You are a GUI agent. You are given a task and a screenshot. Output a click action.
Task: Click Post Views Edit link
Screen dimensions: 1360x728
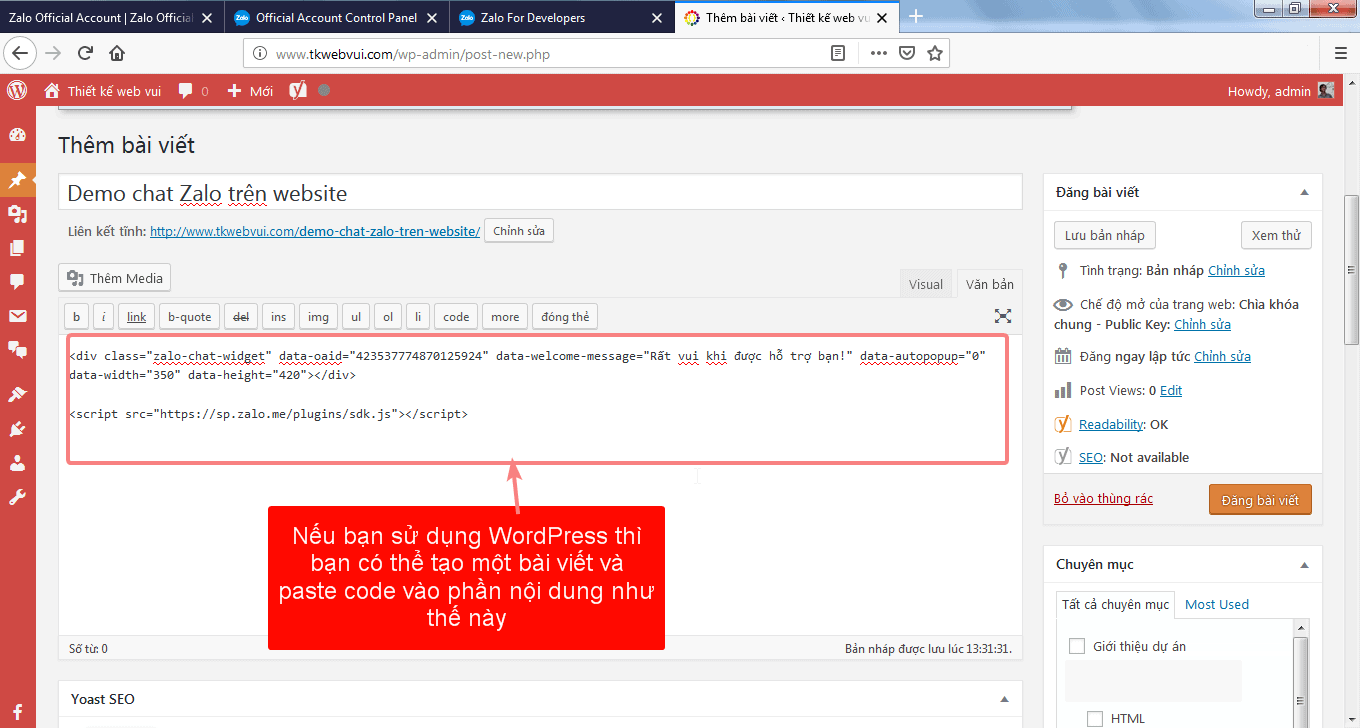click(x=1171, y=390)
